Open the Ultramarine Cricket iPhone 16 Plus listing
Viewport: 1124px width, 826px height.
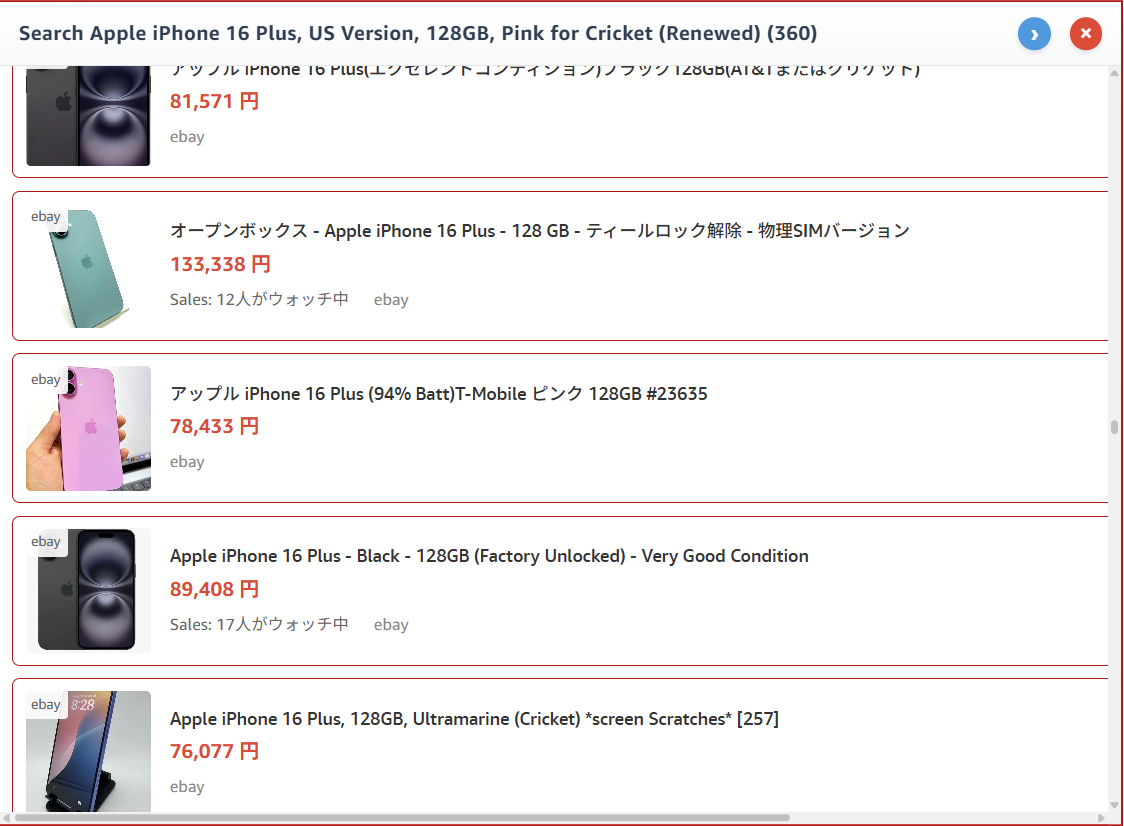pyautogui.click(x=476, y=718)
